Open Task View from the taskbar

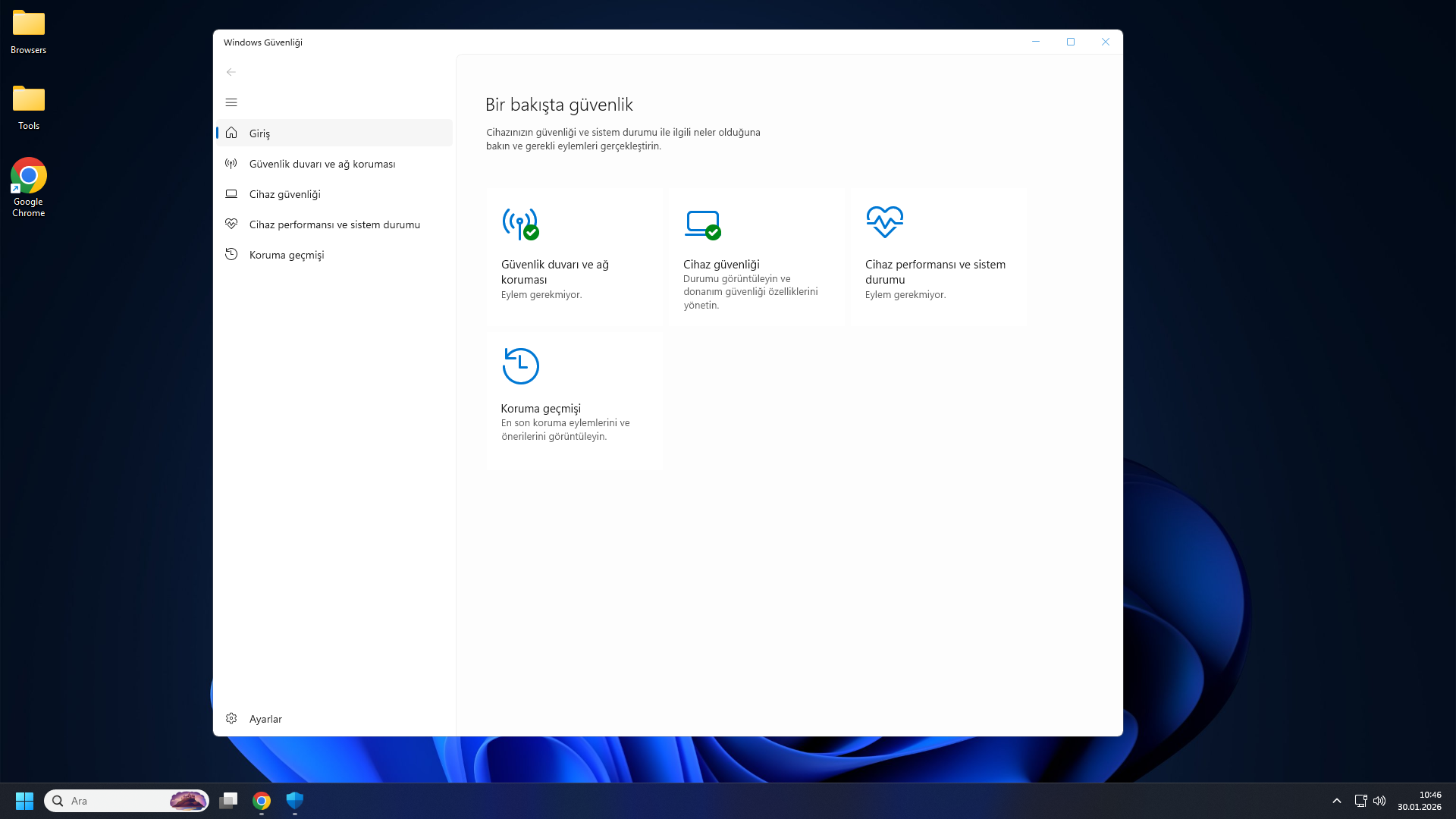228,801
